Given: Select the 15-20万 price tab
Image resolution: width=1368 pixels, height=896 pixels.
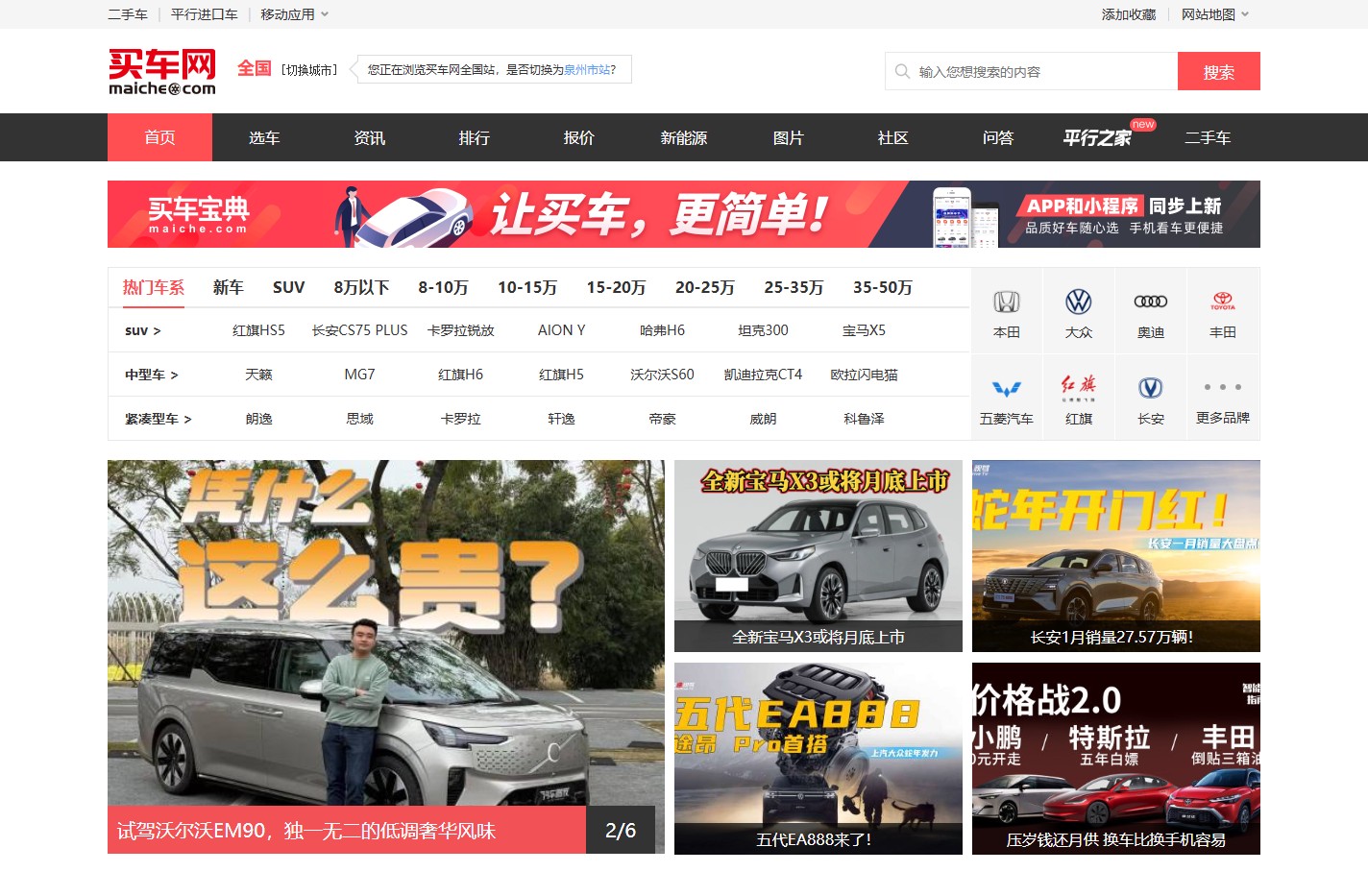Looking at the screenshot, I should point(617,287).
